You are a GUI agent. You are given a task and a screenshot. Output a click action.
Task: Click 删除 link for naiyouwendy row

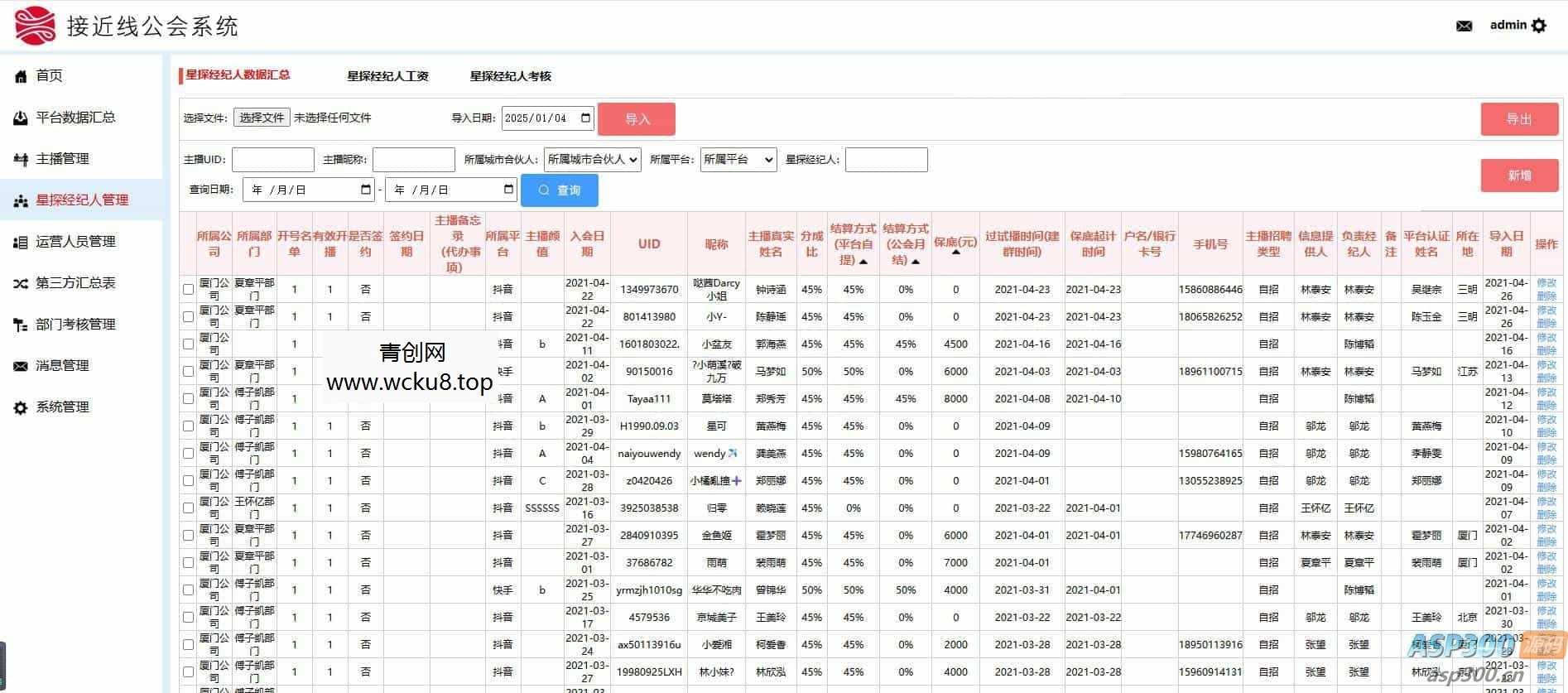click(1546, 460)
